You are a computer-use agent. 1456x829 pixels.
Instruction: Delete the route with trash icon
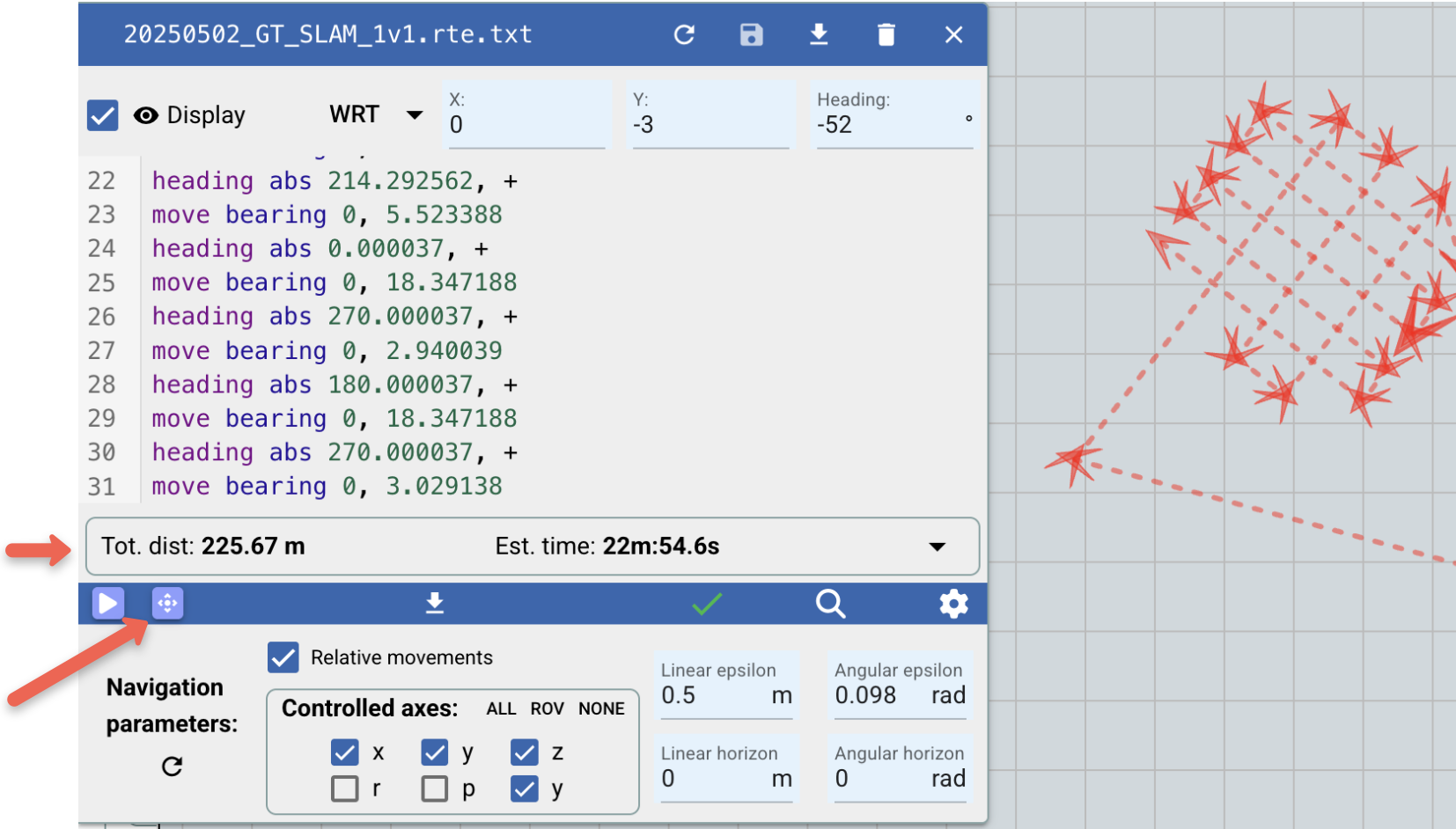886,35
